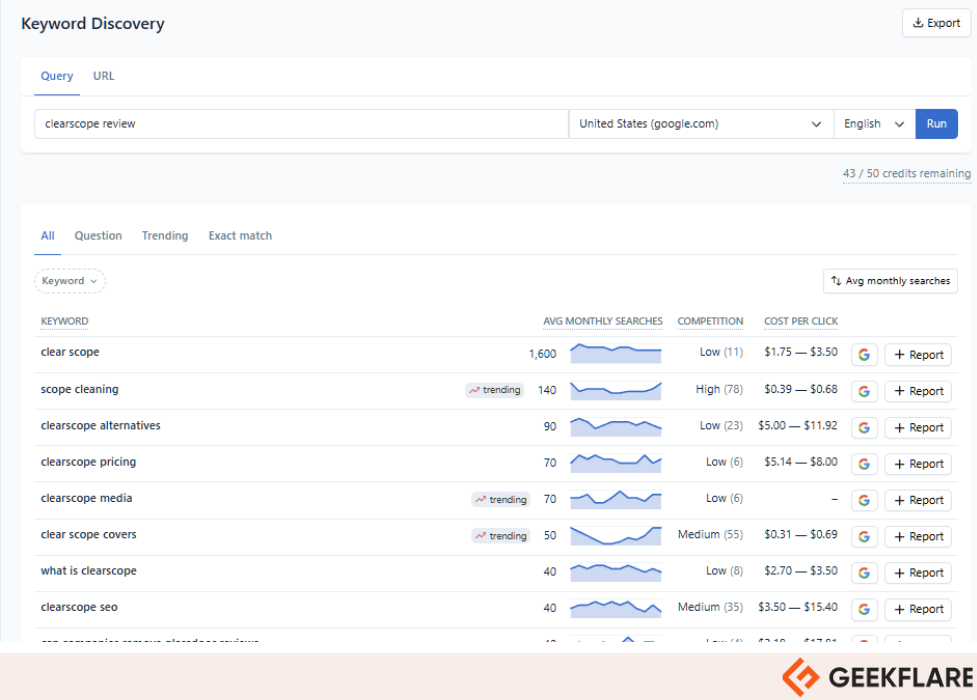The width and height of the screenshot is (977, 700).
Task: Click the 1,600 monthly searches value
Action: 543,354
